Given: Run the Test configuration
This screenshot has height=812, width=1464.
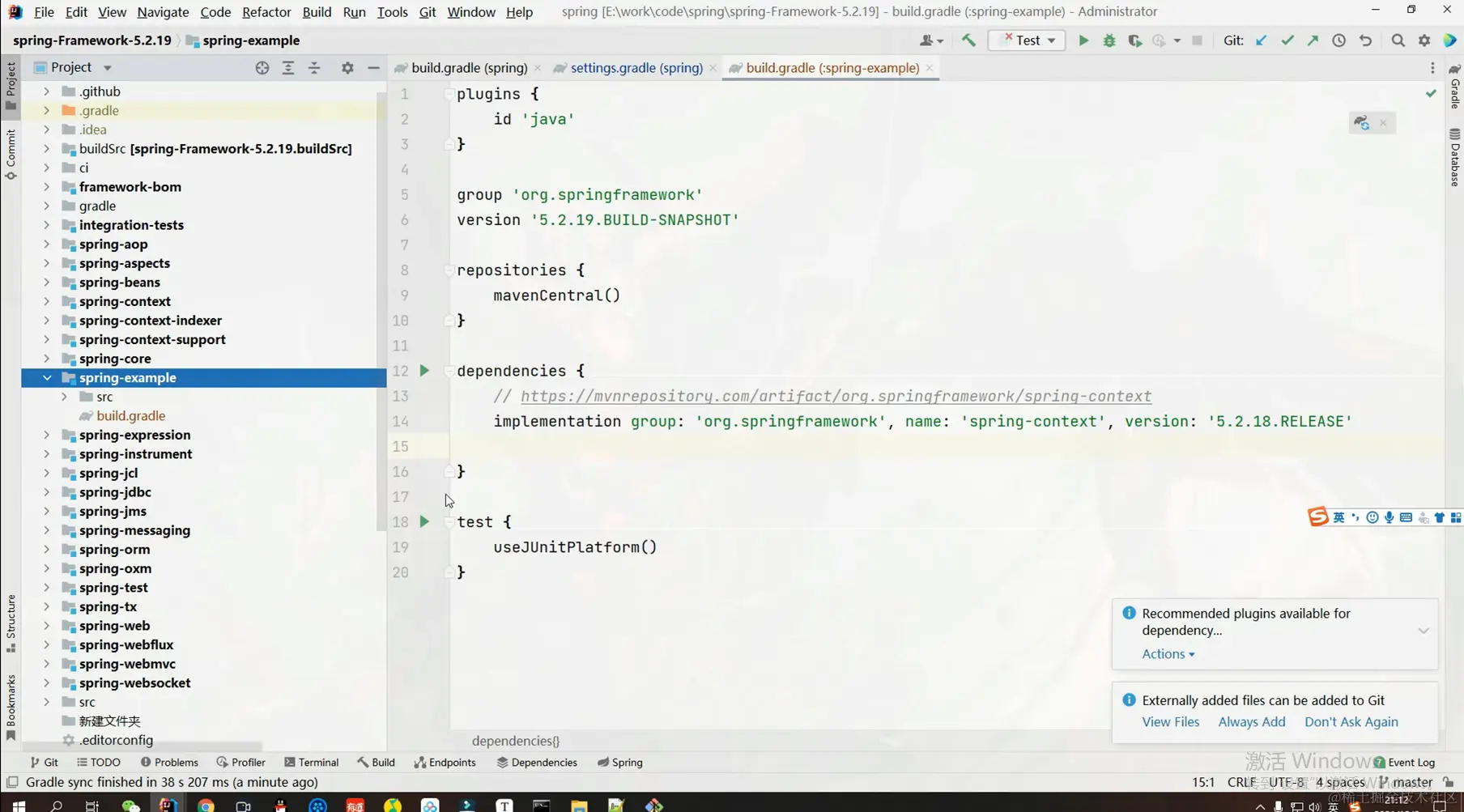Looking at the screenshot, I should [x=1083, y=40].
